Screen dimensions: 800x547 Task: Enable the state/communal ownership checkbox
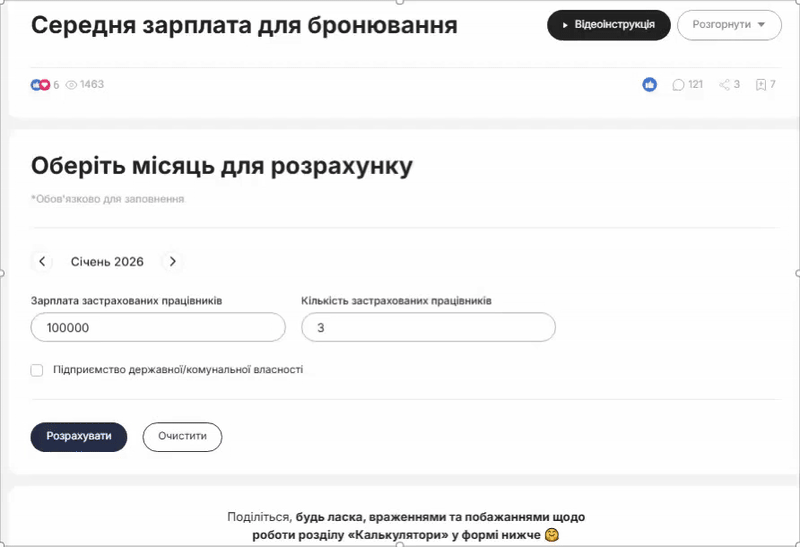[37, 370]
